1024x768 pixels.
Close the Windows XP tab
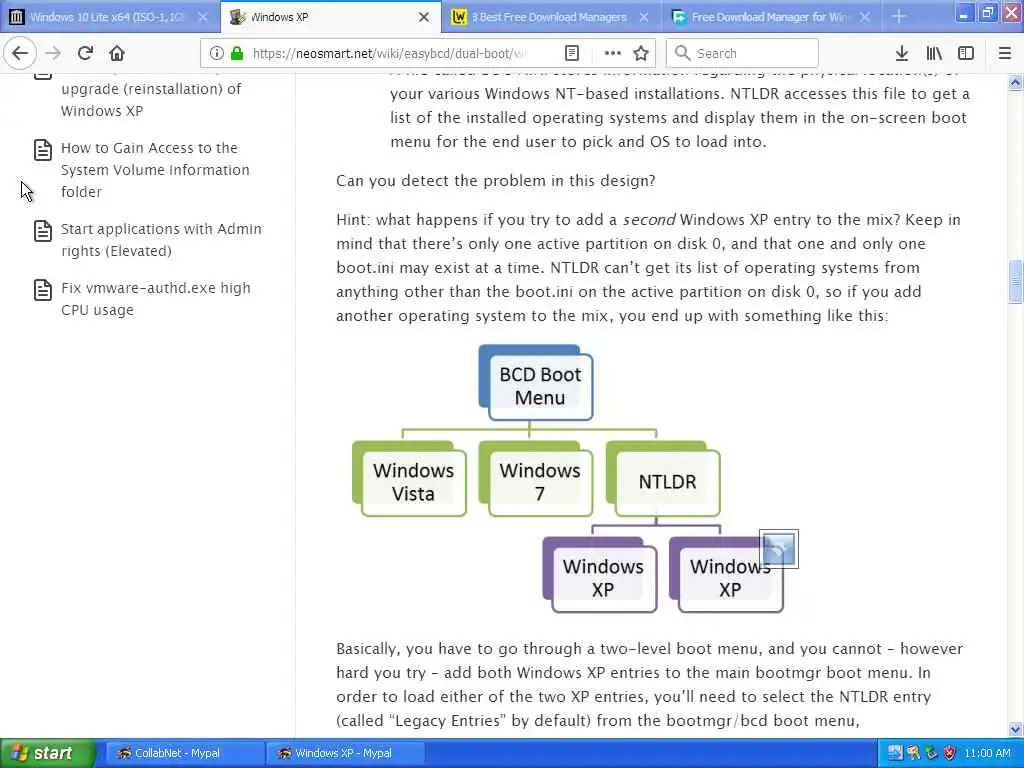(424, 17)
